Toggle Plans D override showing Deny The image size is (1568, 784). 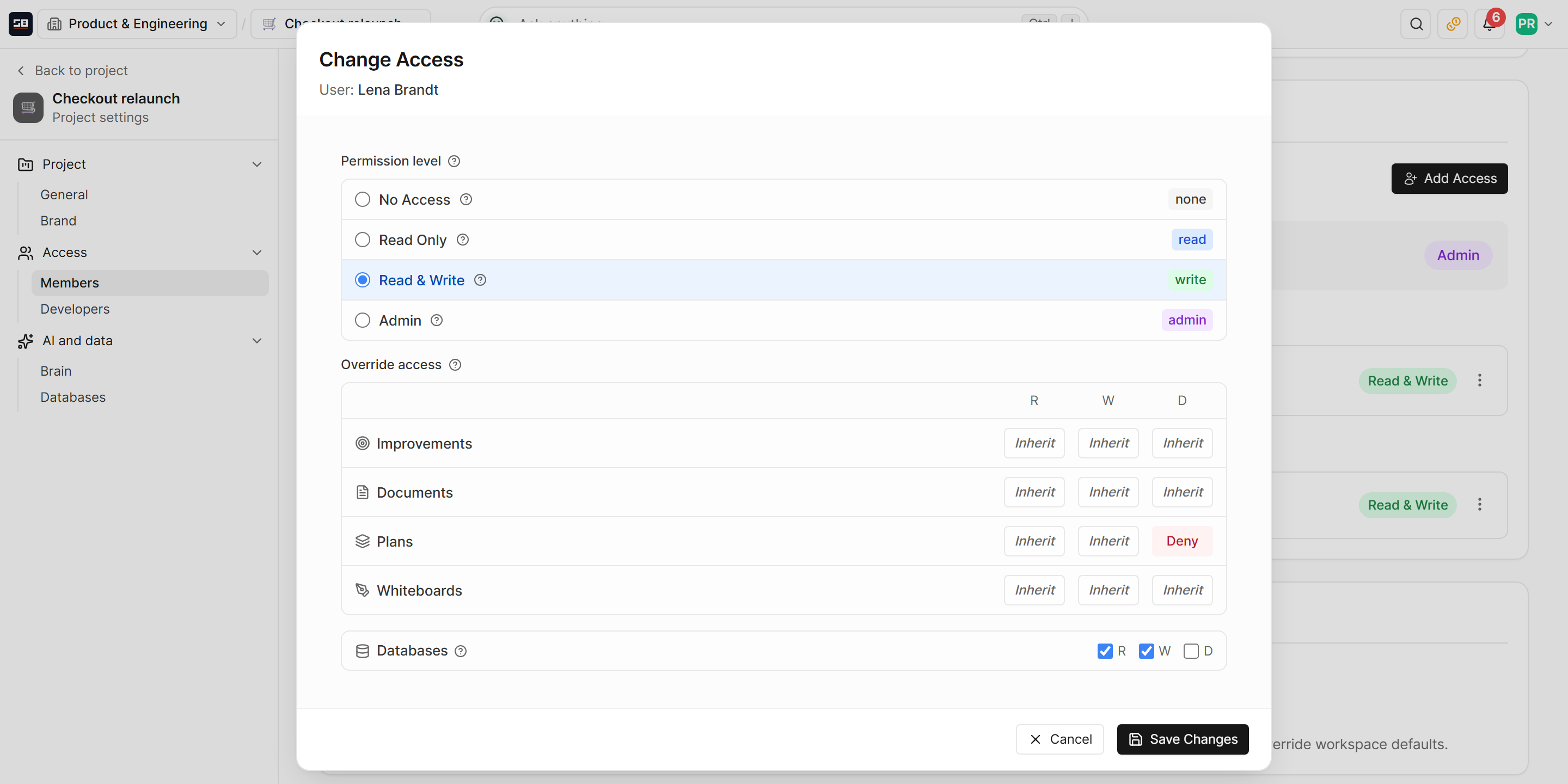(1182, 541)
